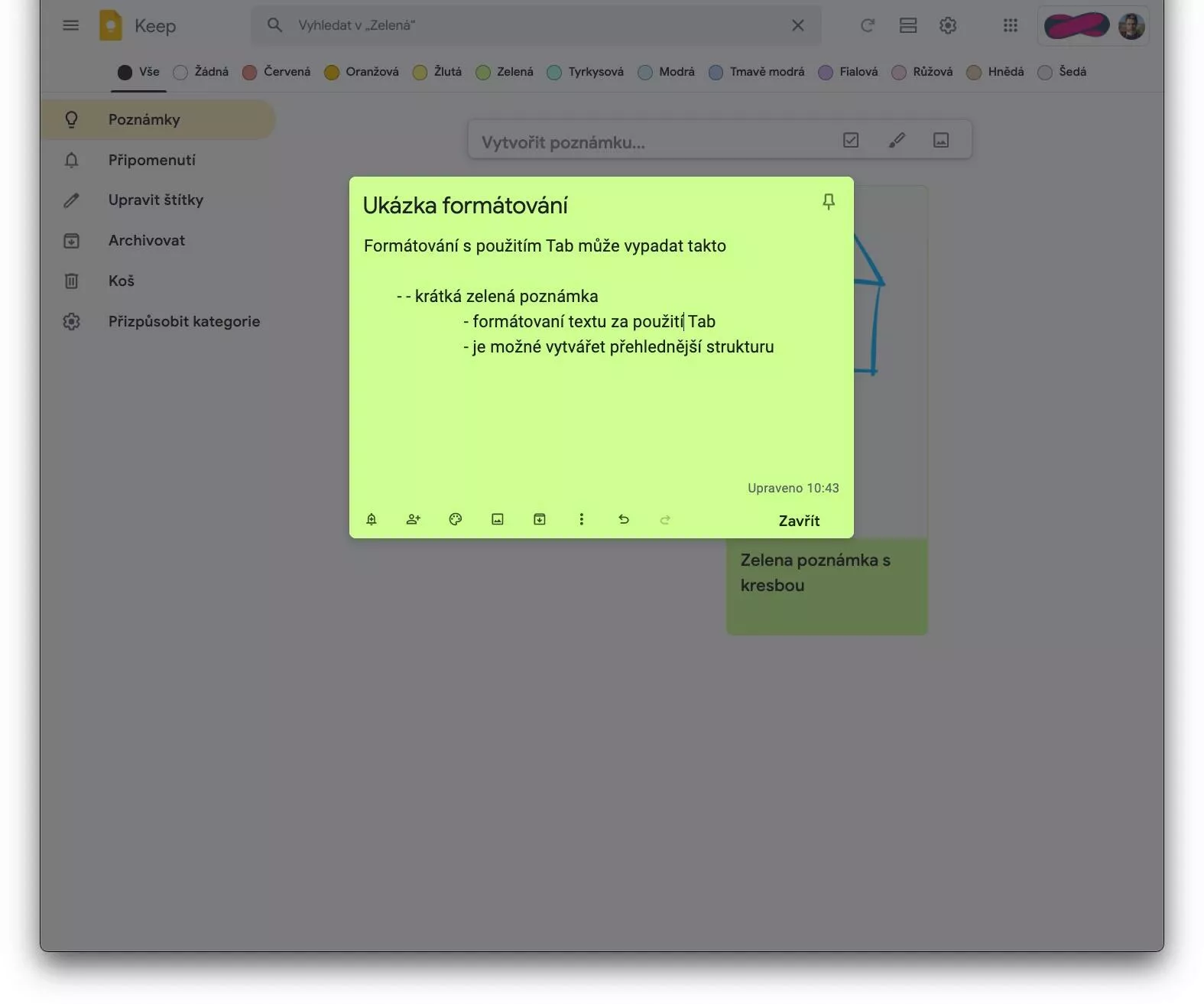Set a reminder with the bell icon
1204x1004 pixels.
[x=372, y=519]
